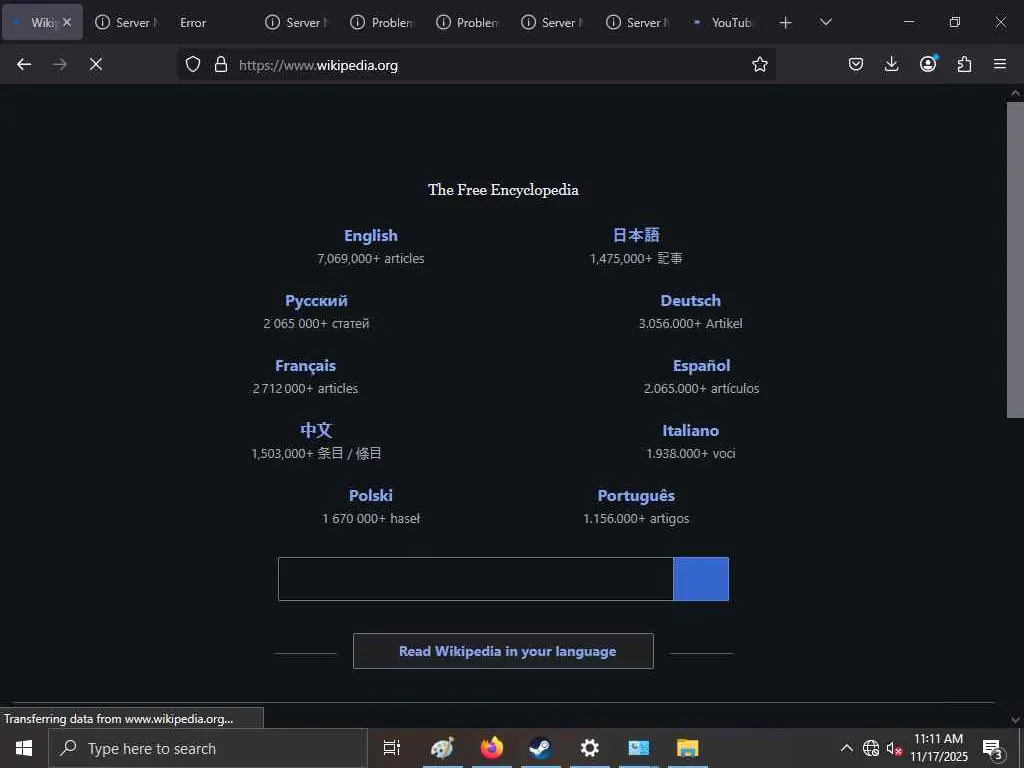Screen dimensions: 1024x768
Task: Open the Polski Wikipedia link
Action: pyautogui.click(x=371, y=496)
